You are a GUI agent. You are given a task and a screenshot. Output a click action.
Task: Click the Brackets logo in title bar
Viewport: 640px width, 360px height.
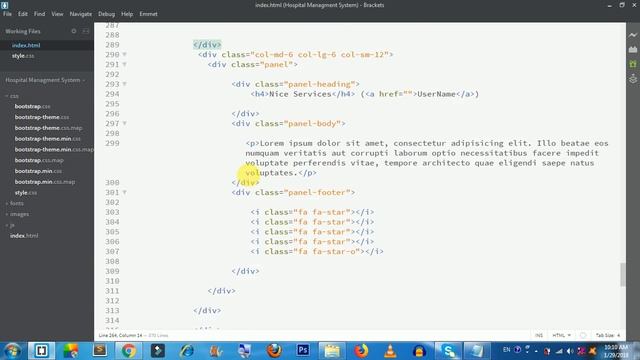[4, 5]
